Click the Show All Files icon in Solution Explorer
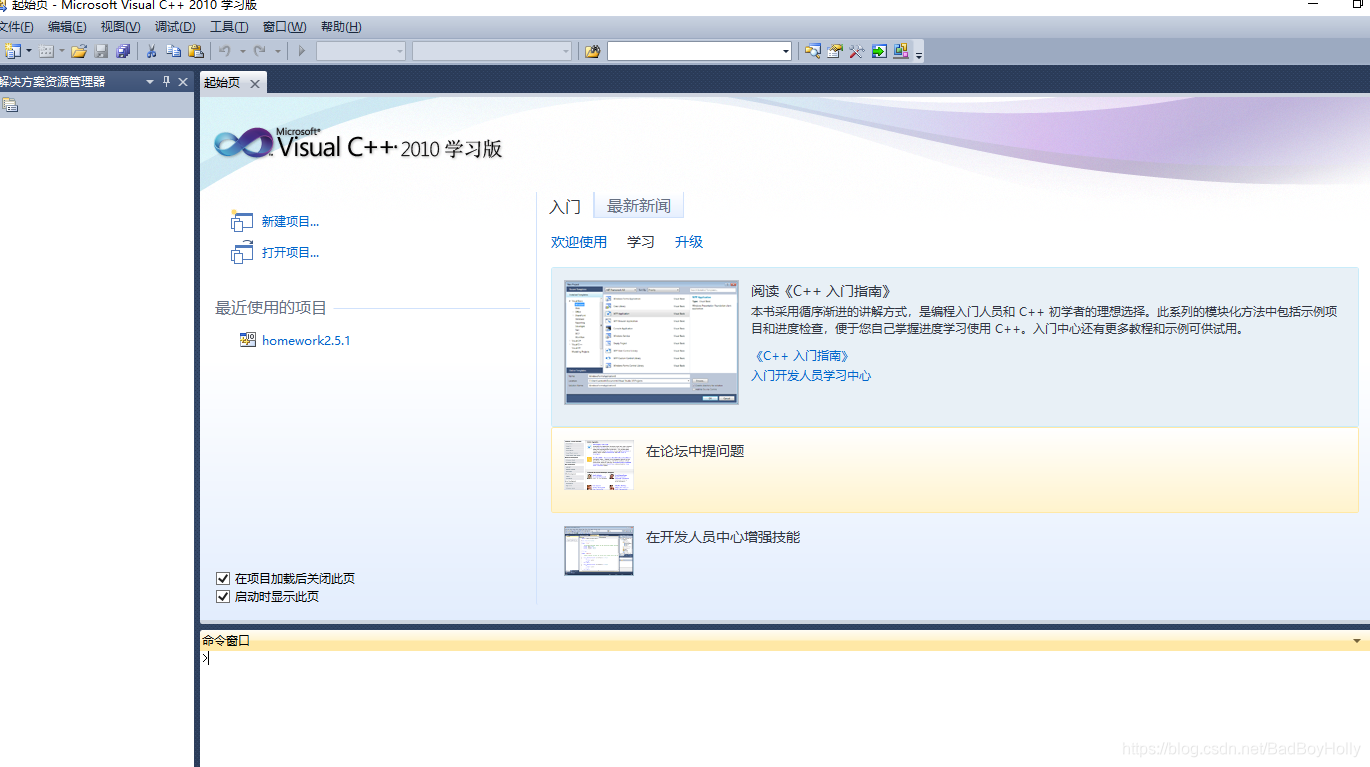The image size is (1370, 767). [10, 105]
